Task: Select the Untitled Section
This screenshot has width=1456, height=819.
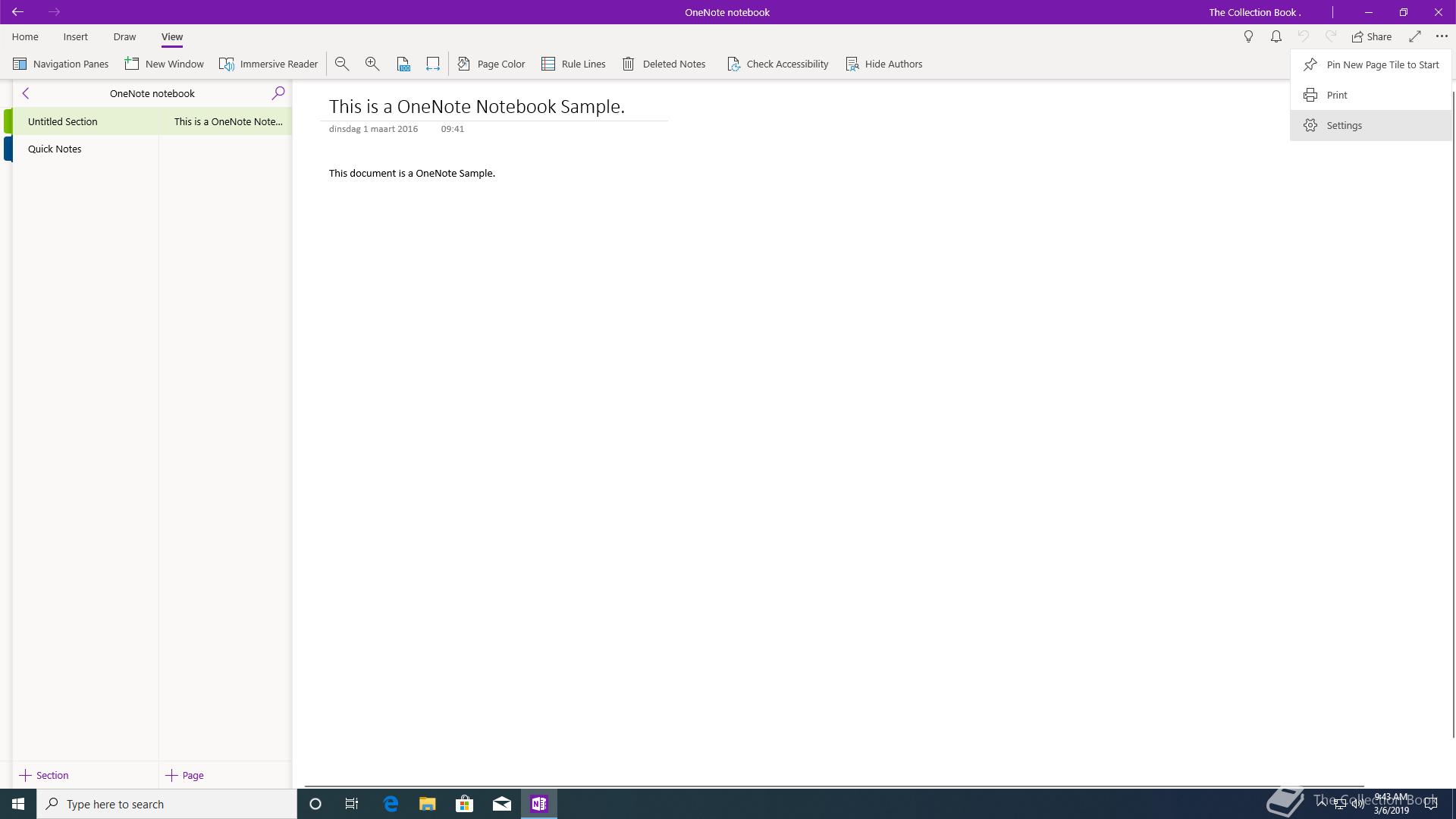Action: click(x=86, y=121)
